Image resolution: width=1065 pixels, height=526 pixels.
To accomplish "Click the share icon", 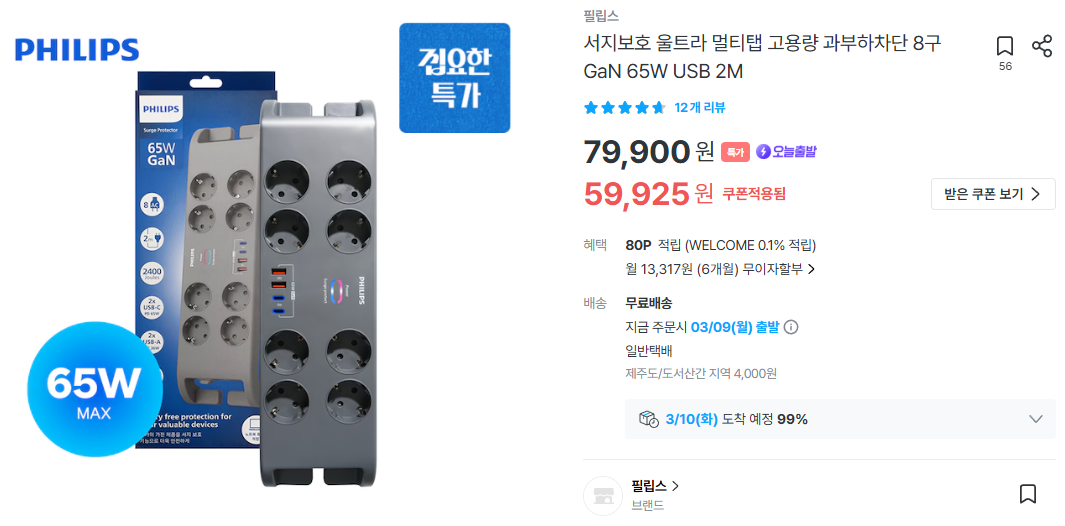I will point(1041,46).
